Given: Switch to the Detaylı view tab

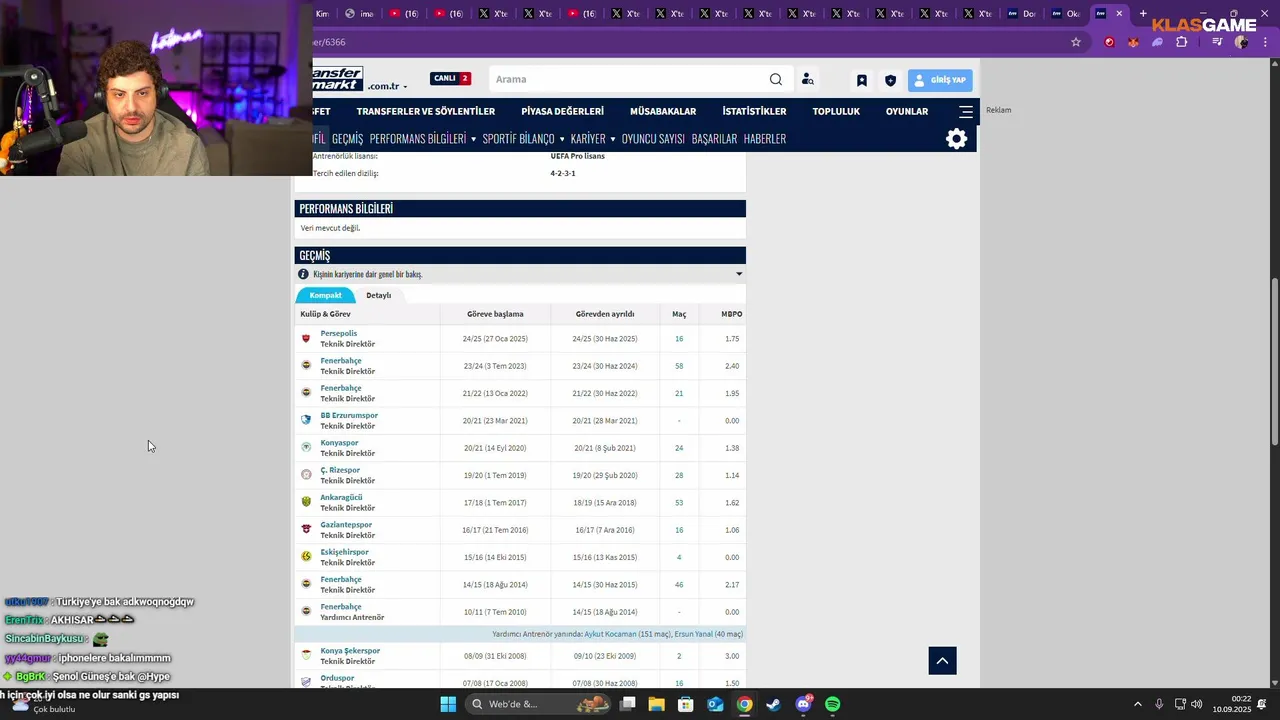Looking at the screenshot, I should click(378, 295).
